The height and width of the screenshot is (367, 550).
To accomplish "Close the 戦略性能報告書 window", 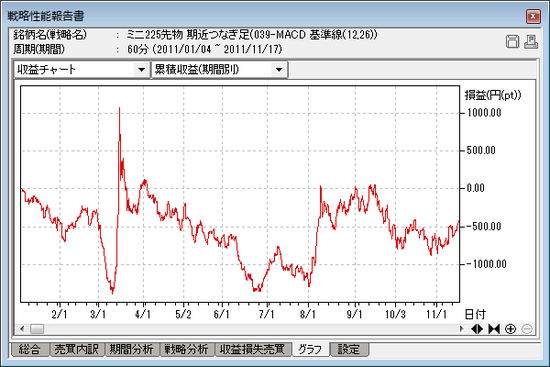I will (x=533, y=16).
